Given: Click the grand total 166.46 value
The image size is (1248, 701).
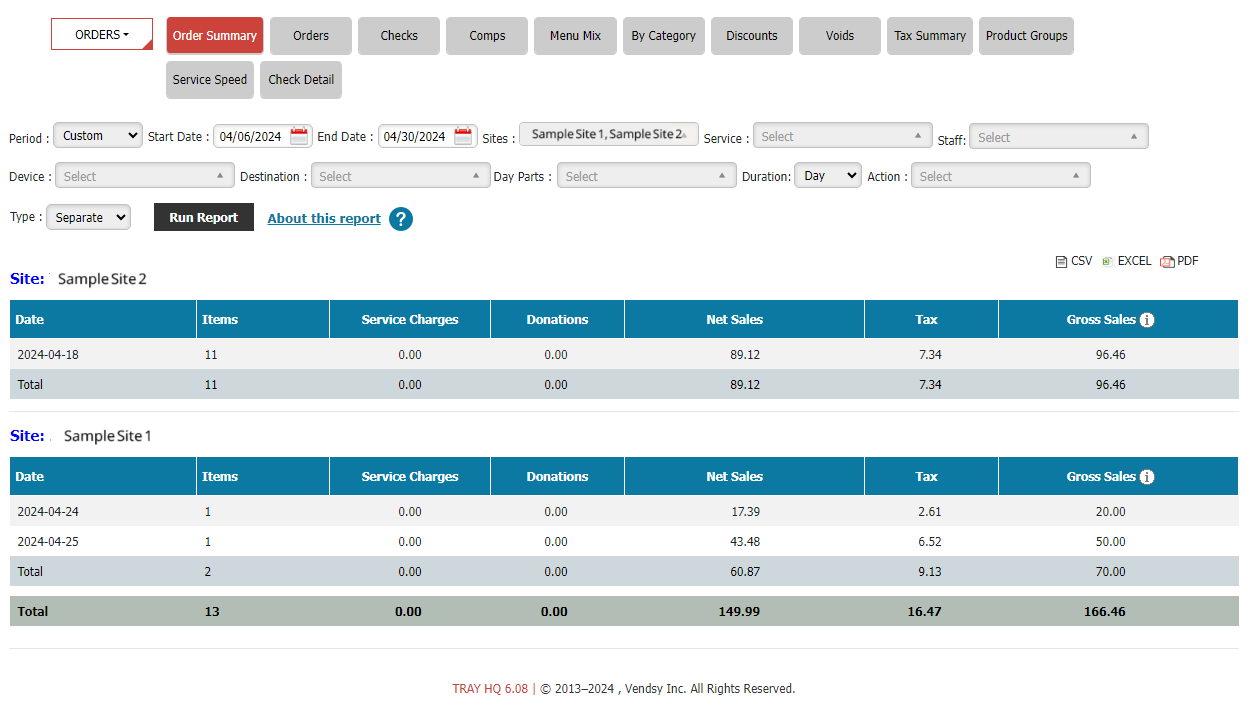Looking at the screenshot, I should click(1104, 611).
